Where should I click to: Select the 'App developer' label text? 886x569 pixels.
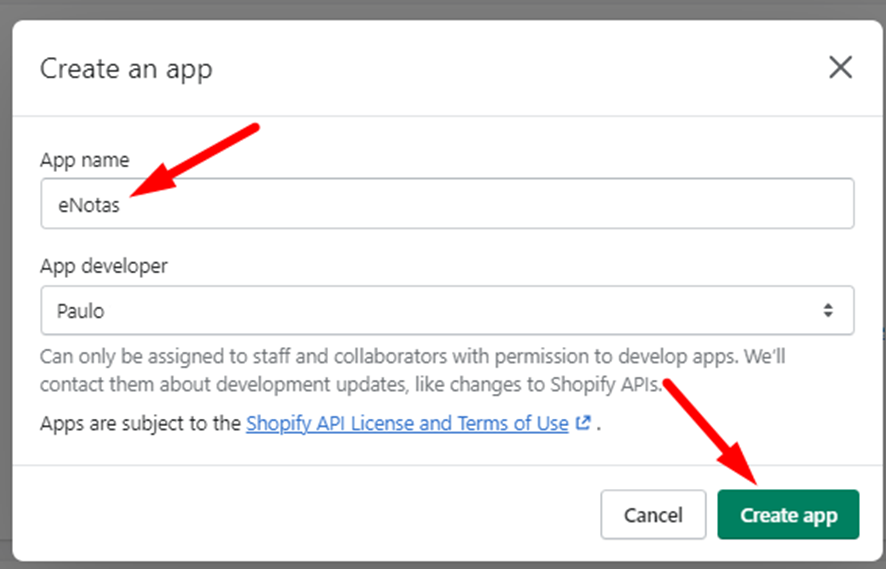(104, 266)
